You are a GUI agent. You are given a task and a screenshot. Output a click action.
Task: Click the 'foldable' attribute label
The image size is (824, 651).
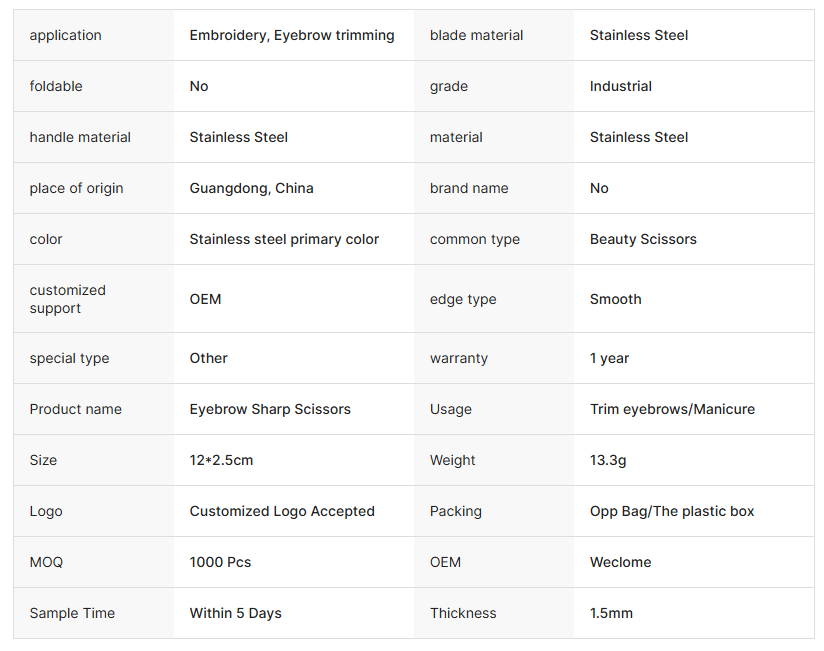(56, 86)
